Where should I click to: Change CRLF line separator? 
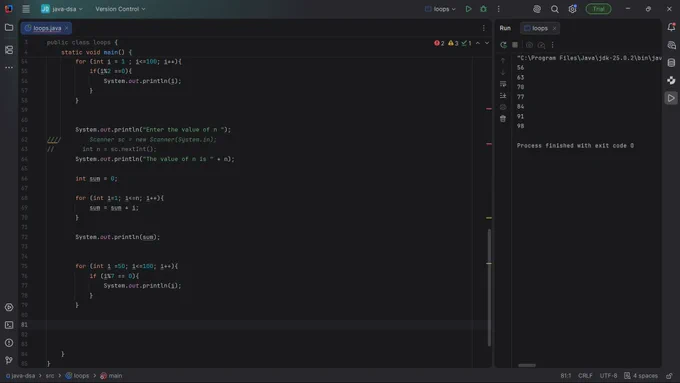[x=585, y=376]
